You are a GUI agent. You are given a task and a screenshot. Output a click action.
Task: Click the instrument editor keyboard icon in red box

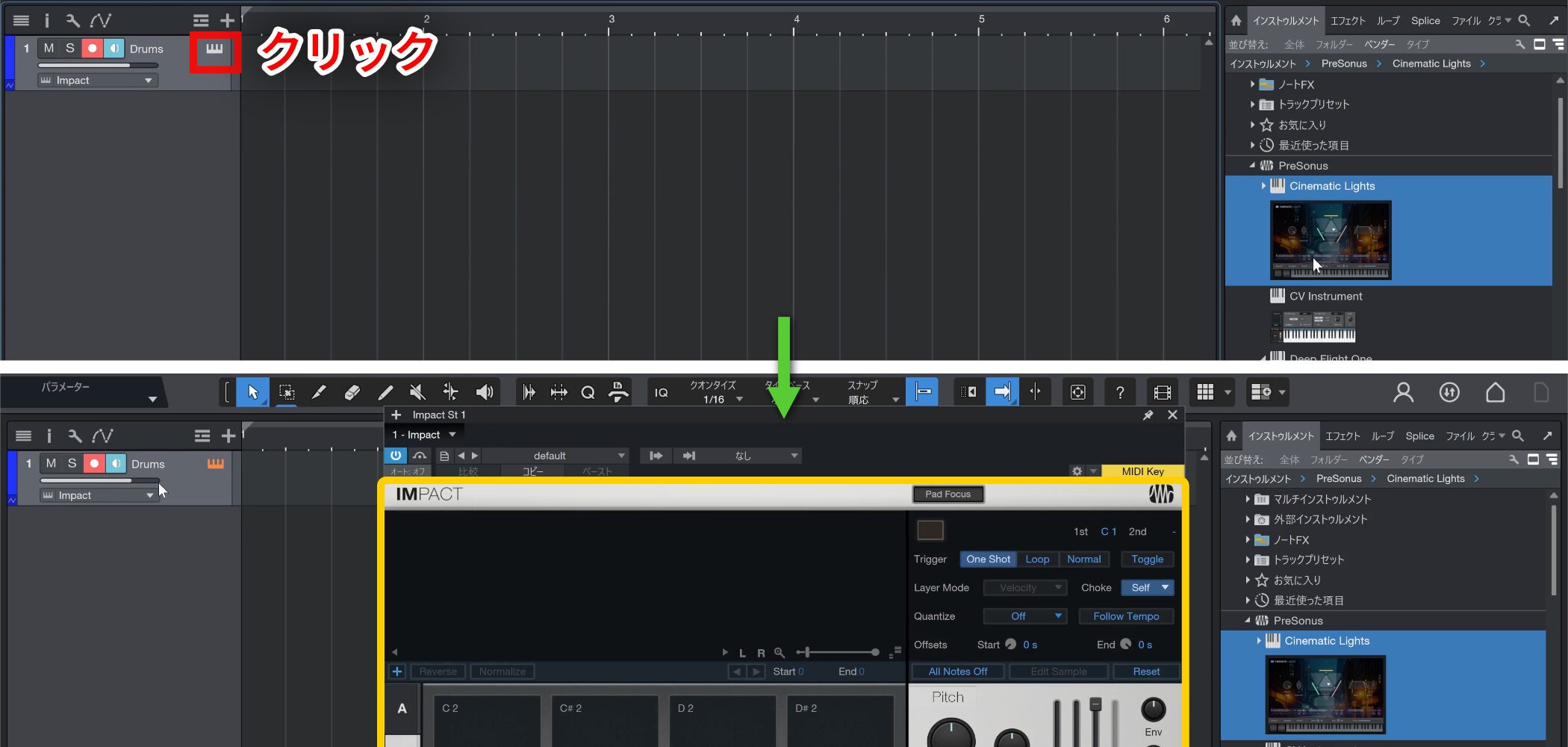click(214, 49)
